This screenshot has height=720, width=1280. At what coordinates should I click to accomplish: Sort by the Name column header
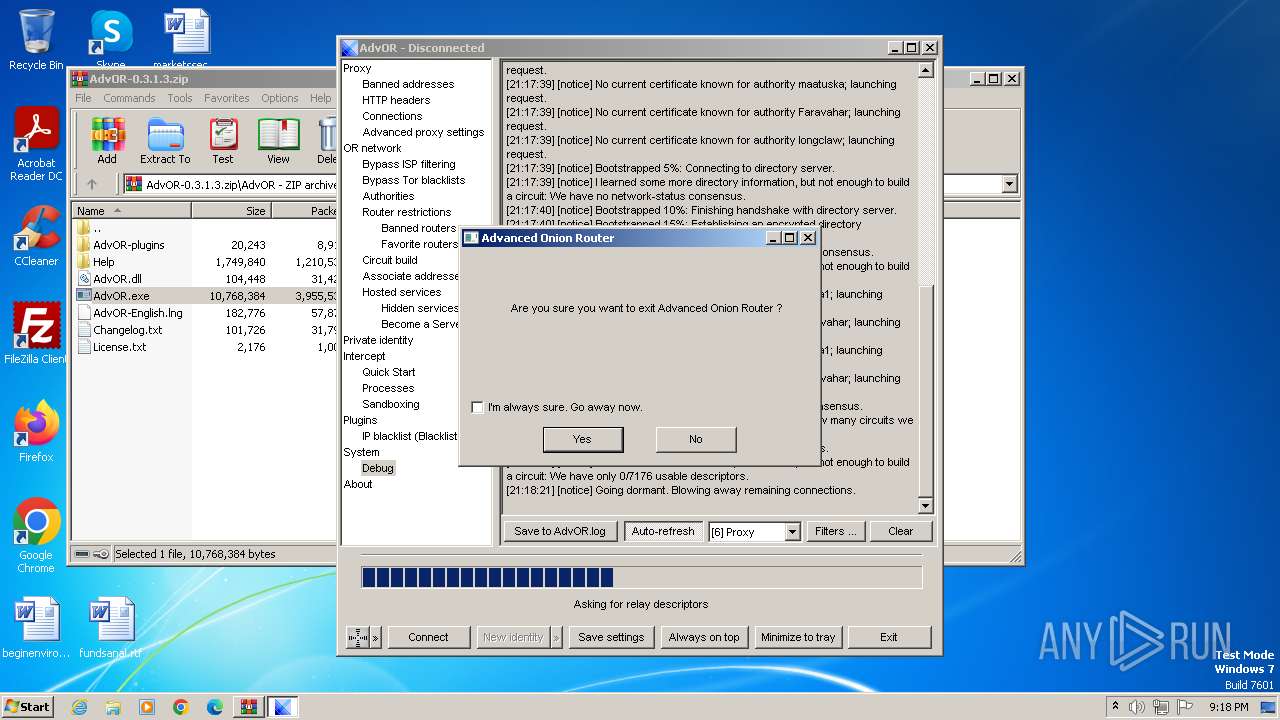point(132,211)
